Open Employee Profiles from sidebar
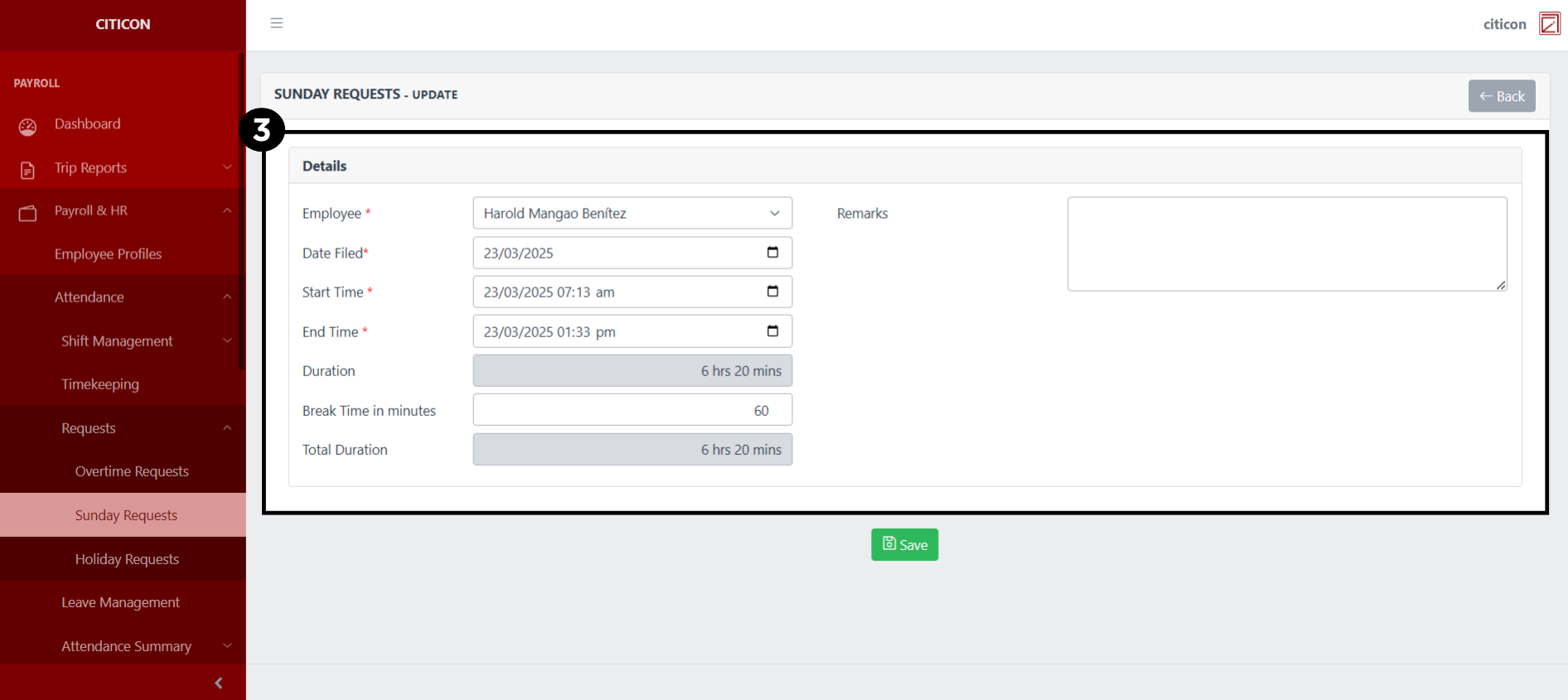 [108, 253]
